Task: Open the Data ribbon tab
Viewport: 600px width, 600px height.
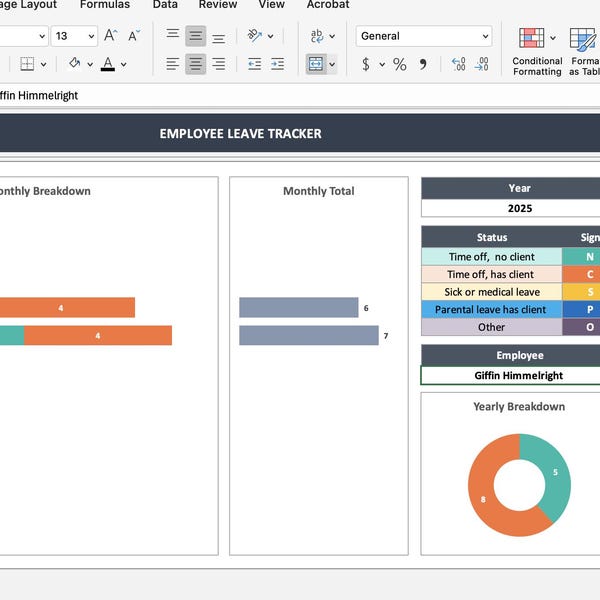Action: pos(165,5)
